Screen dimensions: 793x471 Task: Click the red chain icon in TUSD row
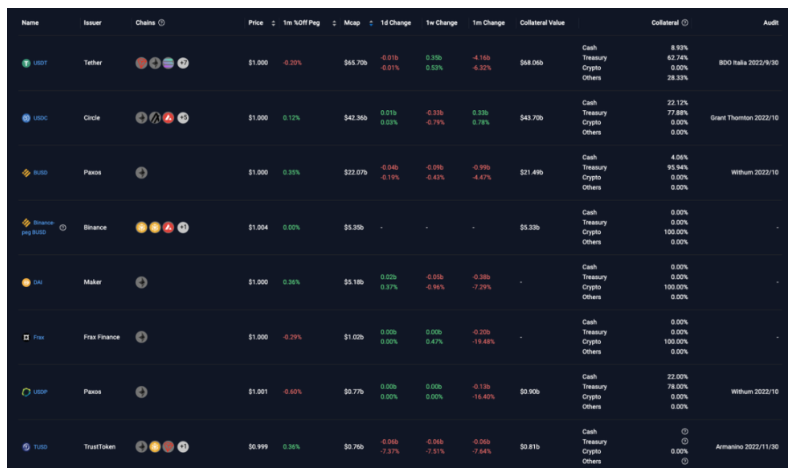[x=168, y=447]
